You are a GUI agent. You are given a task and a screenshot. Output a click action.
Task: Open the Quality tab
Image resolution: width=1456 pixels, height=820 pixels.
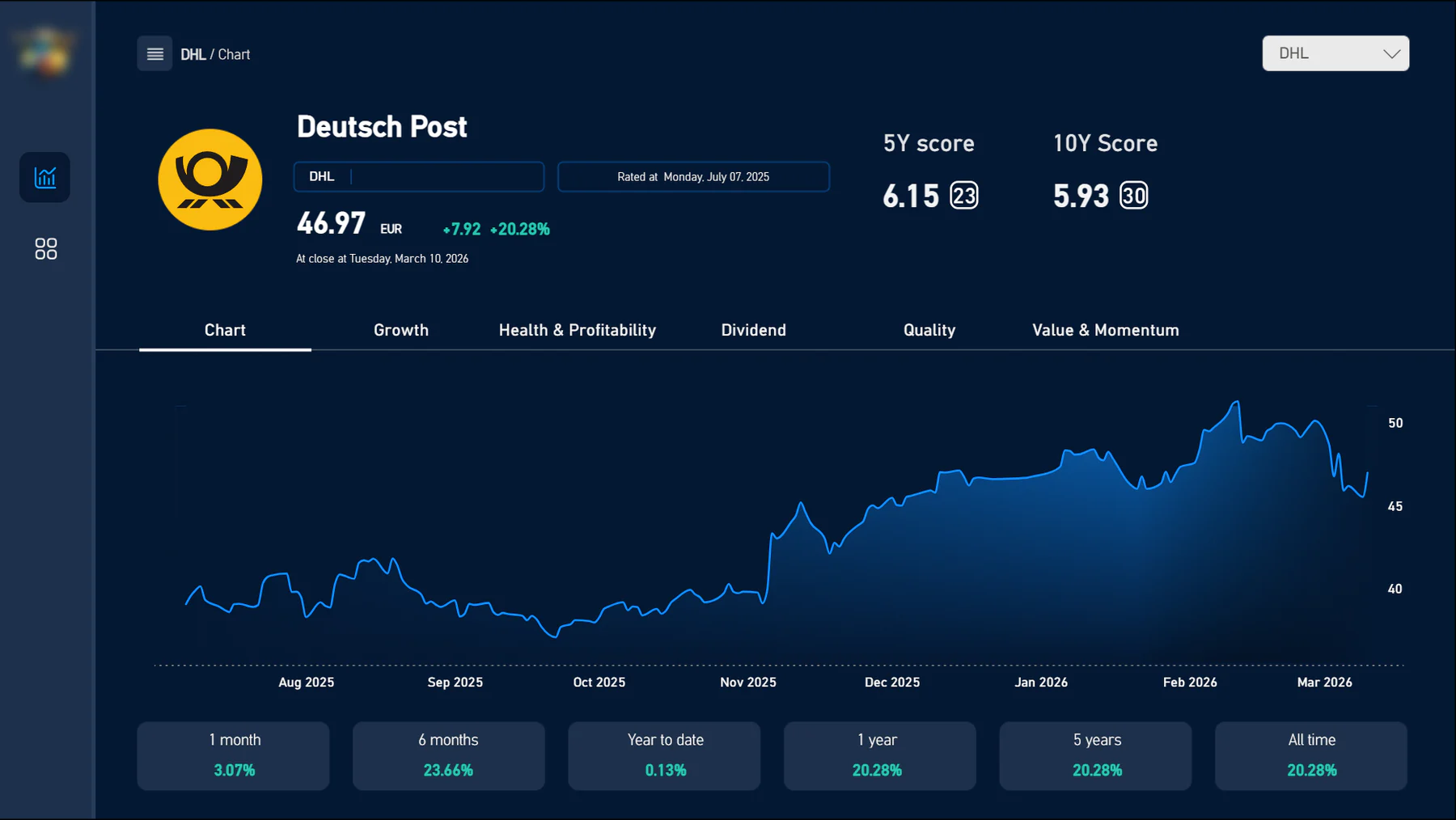929,330
